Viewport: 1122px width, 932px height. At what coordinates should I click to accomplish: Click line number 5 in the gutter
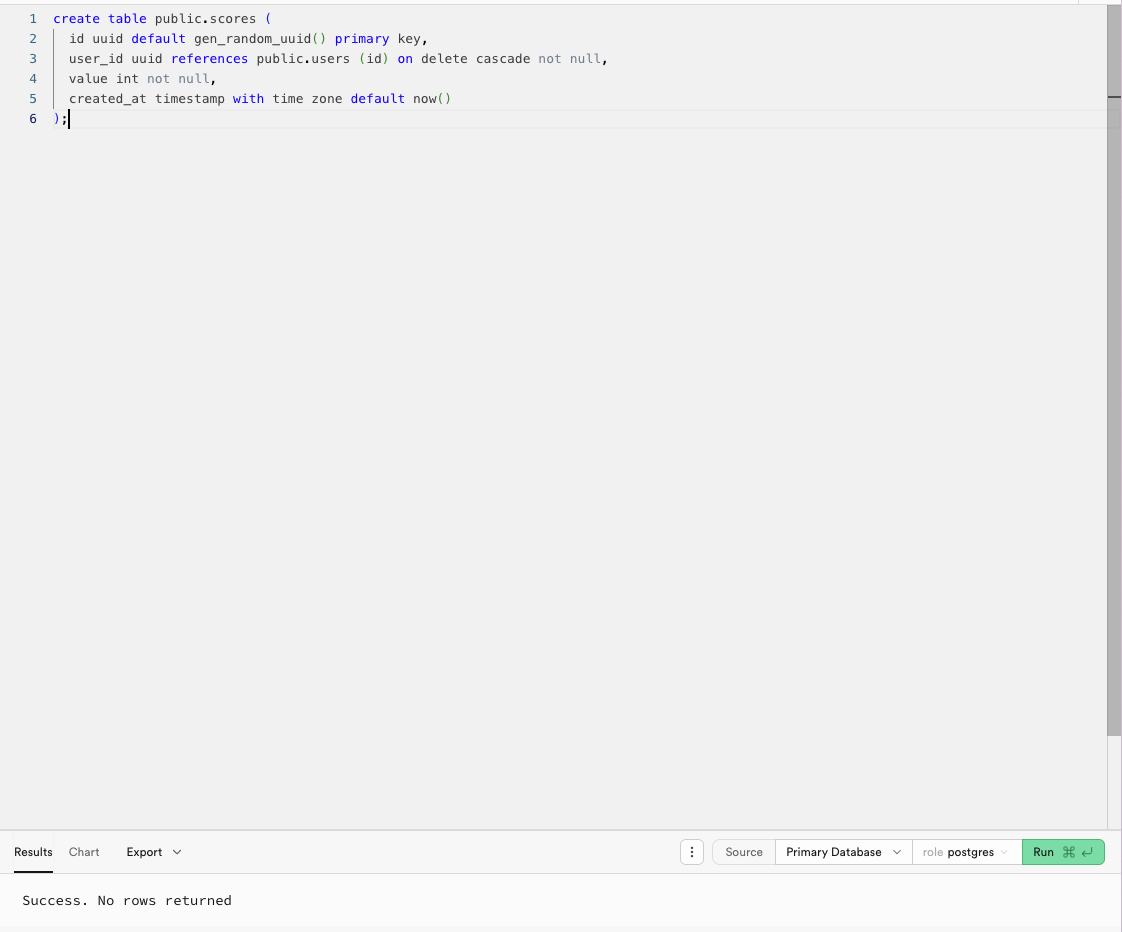coord(33,99)
